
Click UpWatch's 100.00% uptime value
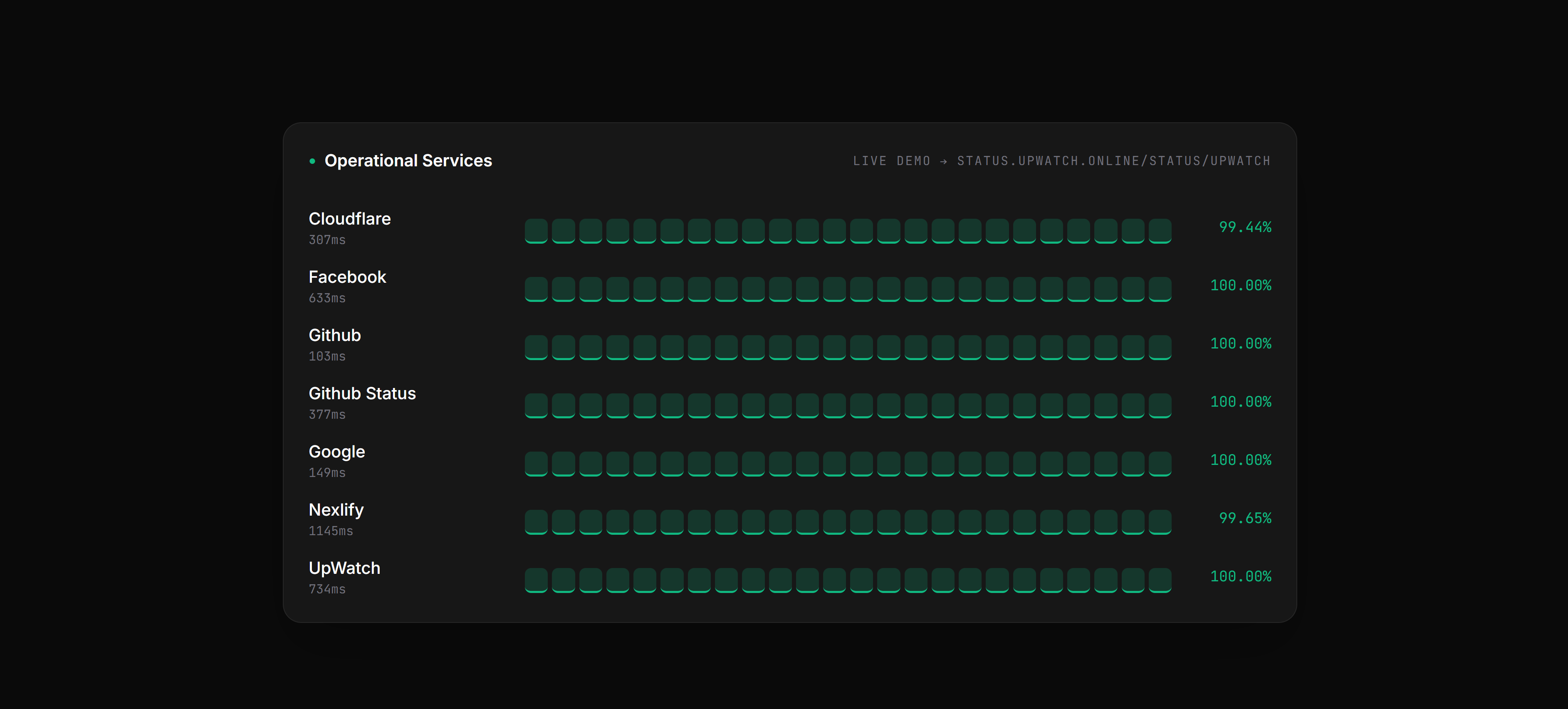pyautogui.click(x=1241, y=576)
